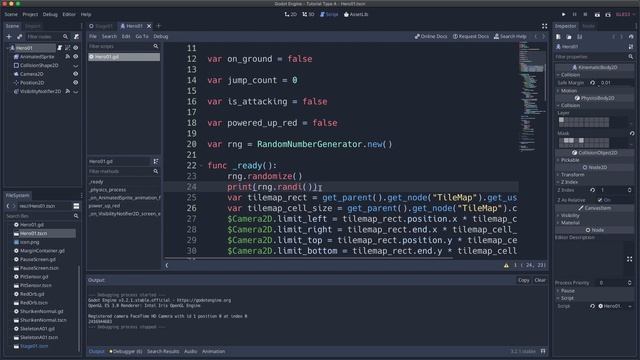640x360 pixels.
Task: Add a new node with the plus icon
Action: 9,37
